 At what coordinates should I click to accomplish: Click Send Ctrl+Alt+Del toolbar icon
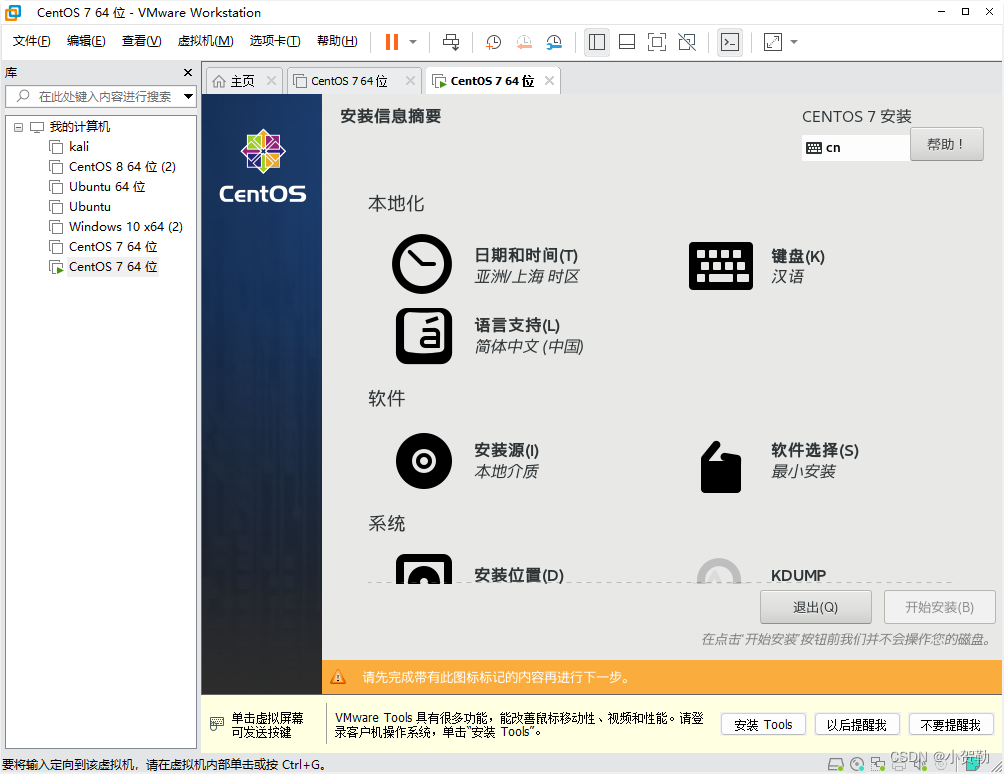click(x=451, y=42)
